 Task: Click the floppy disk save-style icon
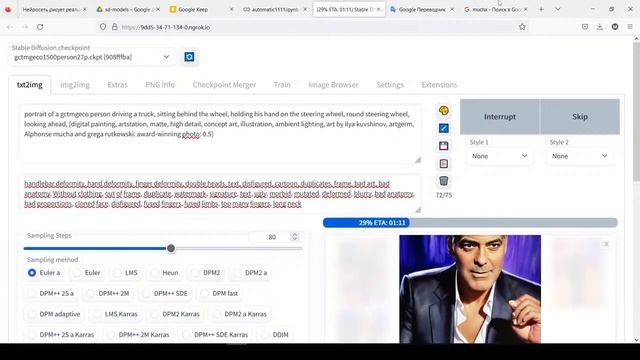[444, 146]
